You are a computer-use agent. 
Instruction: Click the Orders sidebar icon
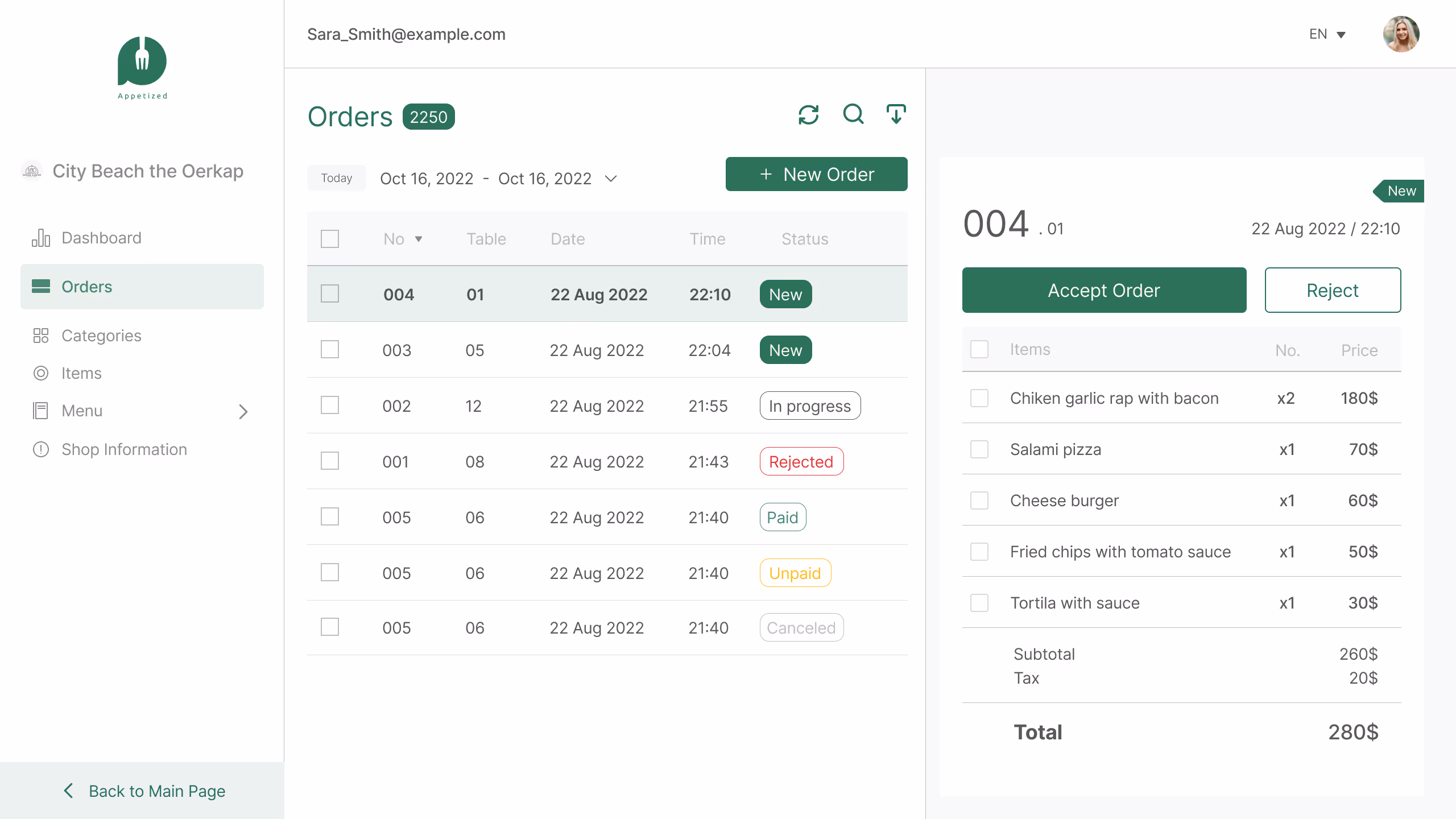pos(41,286)
